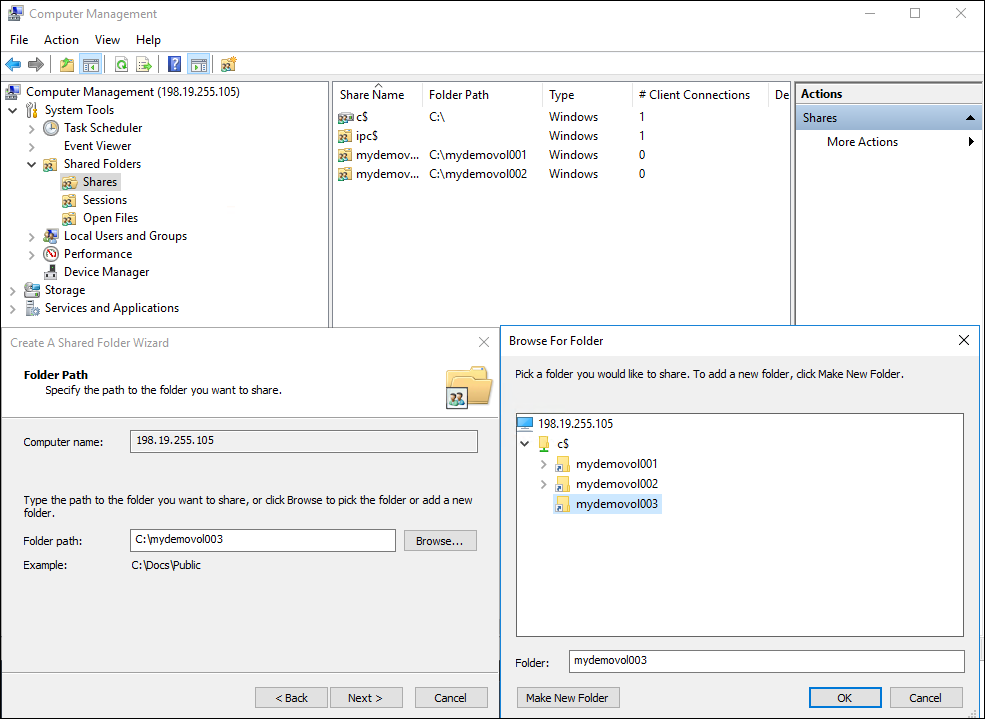Click the Make New Folder button
The image size is (985, 719).
[x=567, y=697]
